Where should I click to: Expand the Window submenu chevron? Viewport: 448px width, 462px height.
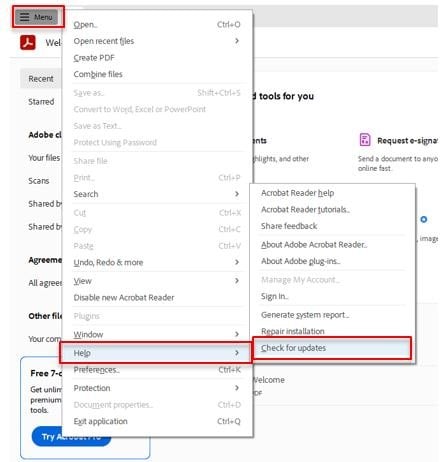click(237, 334)
